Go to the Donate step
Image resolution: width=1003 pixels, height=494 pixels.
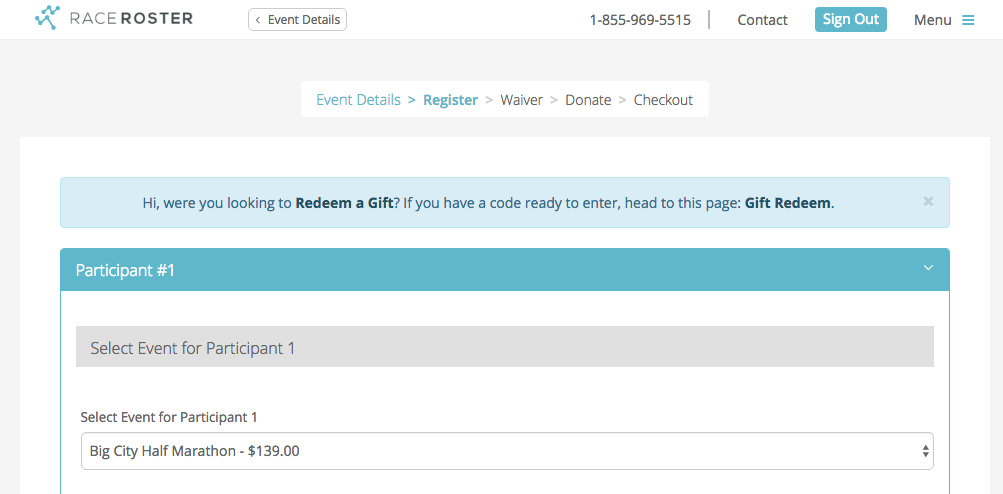[588, 100]
